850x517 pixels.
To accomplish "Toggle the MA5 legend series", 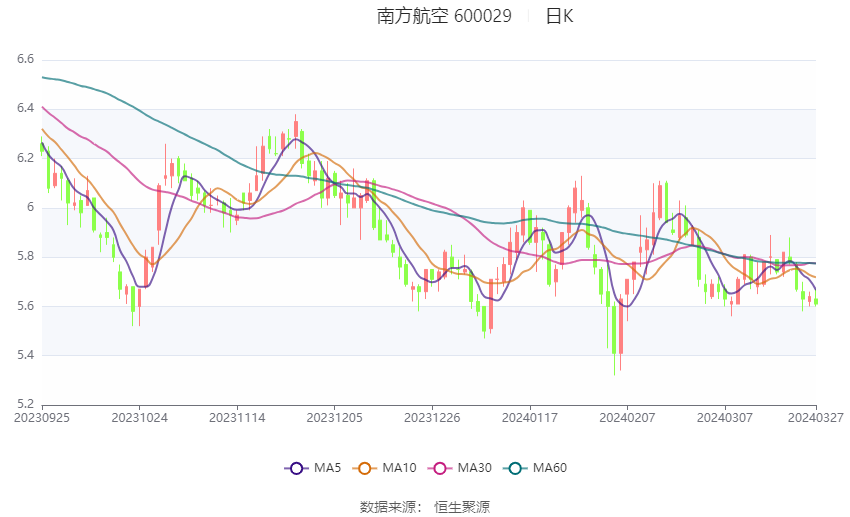I will coord(313,468).
